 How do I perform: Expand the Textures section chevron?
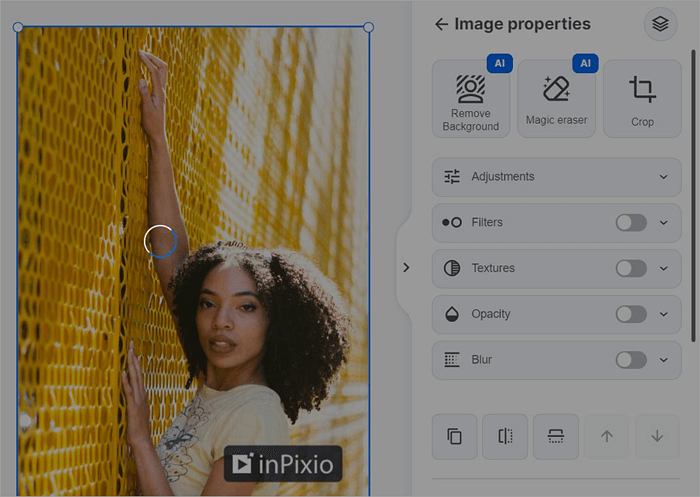pyautogui.click(x=664, y=268)
